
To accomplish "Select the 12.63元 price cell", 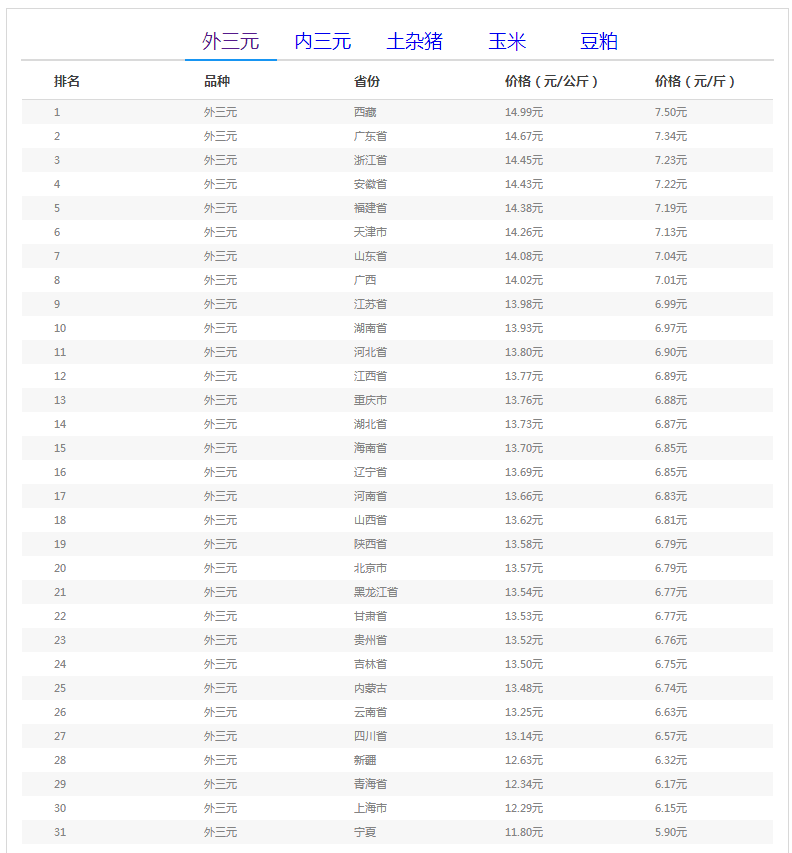I will click(x=524, y=759).
